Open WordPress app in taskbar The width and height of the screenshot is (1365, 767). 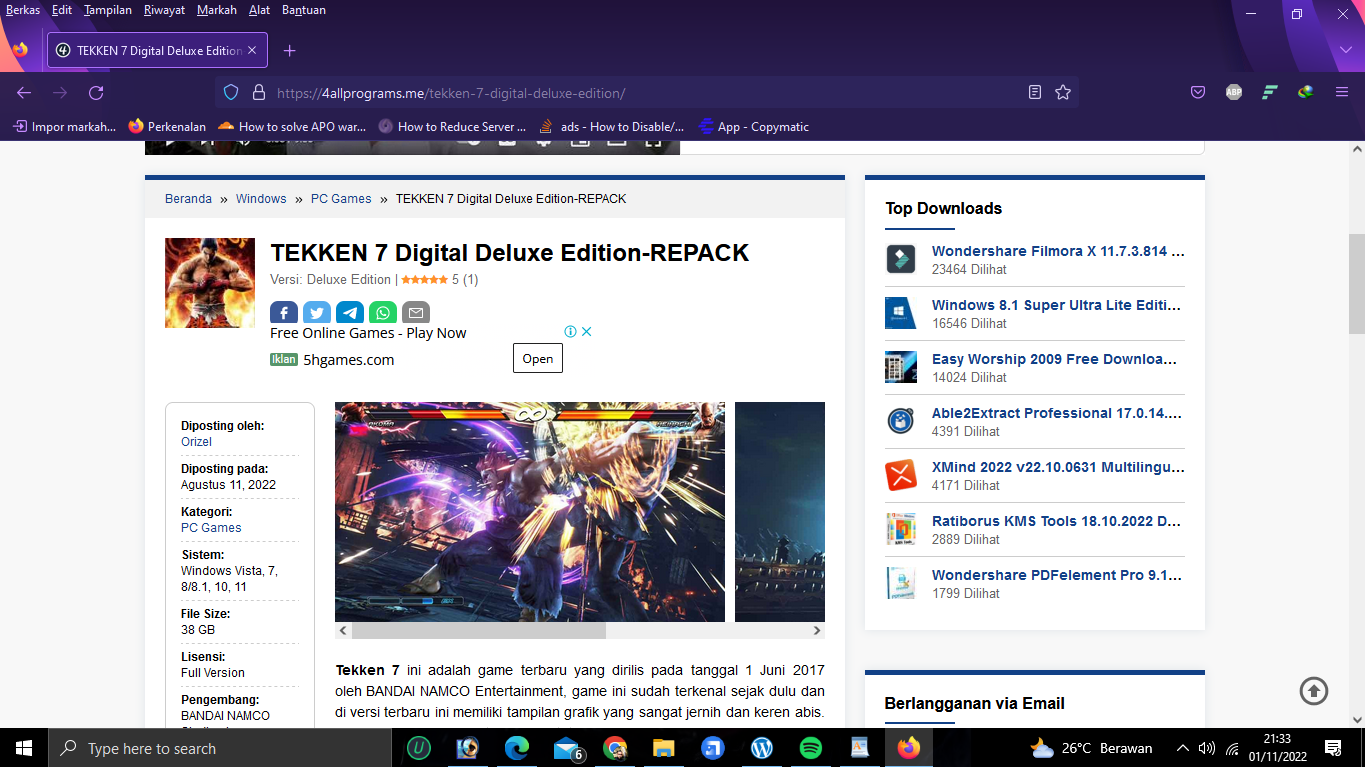click(762, 748)
